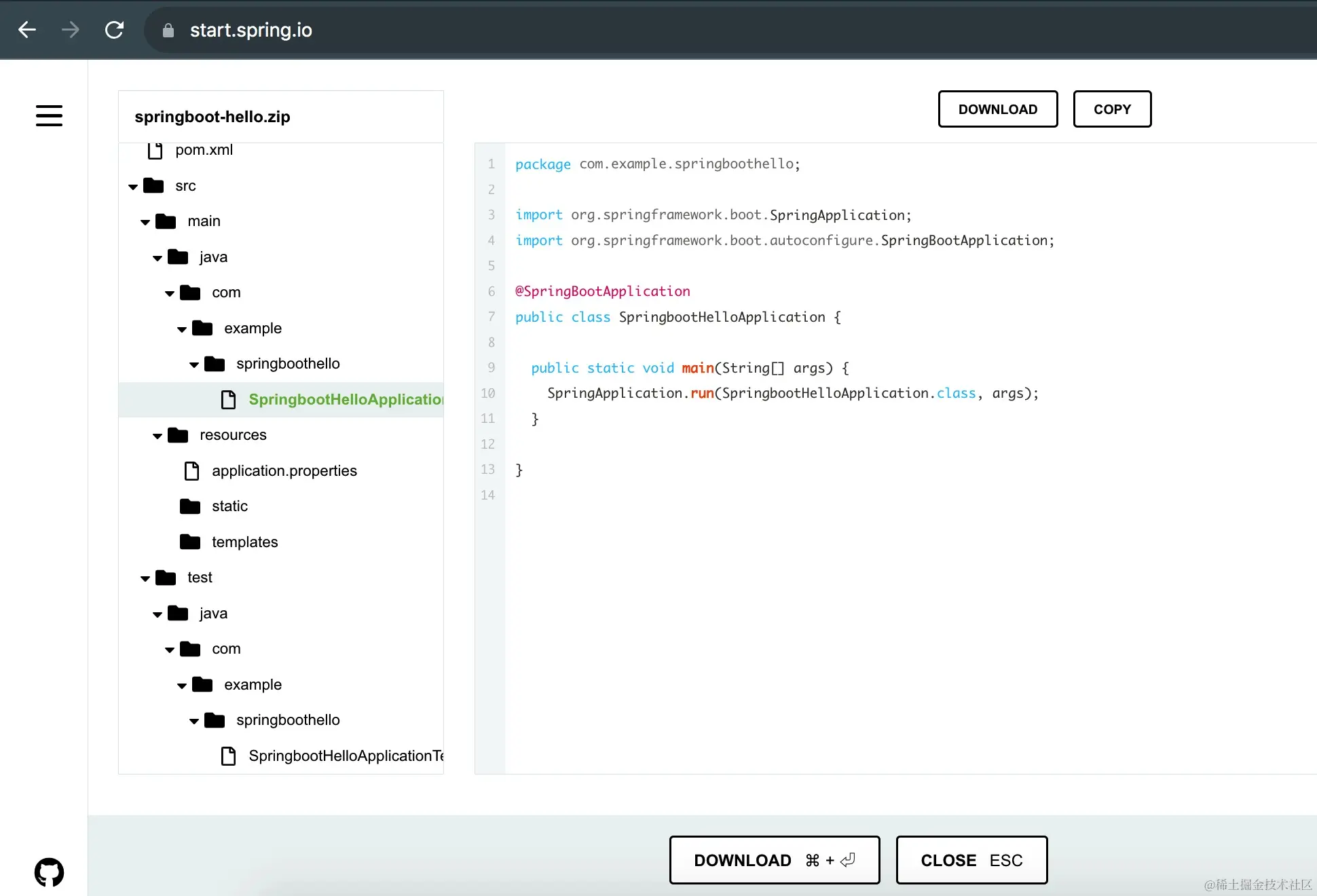
Task: Click the pom.xml file icon
Action: [x=155, y=150]
